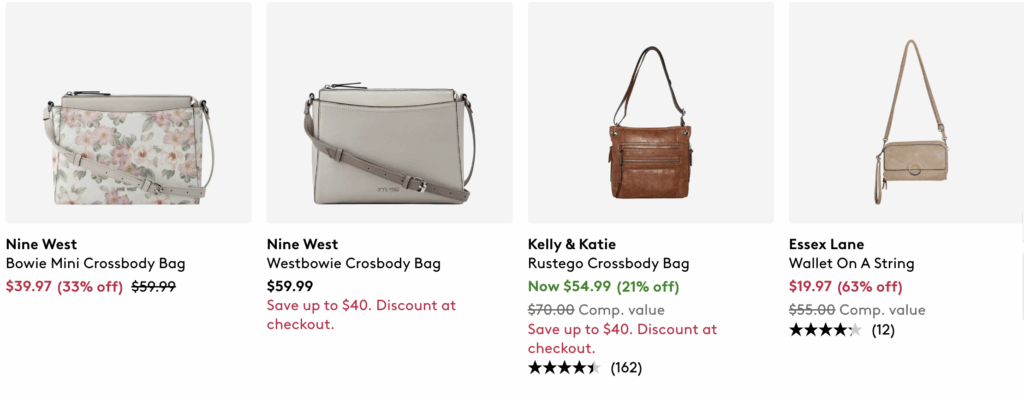Open the floral Bowie Mini Crossbody Bag image
Image resolution: width=1024 pixels, height=395 pixels.
tap(128, 113)
